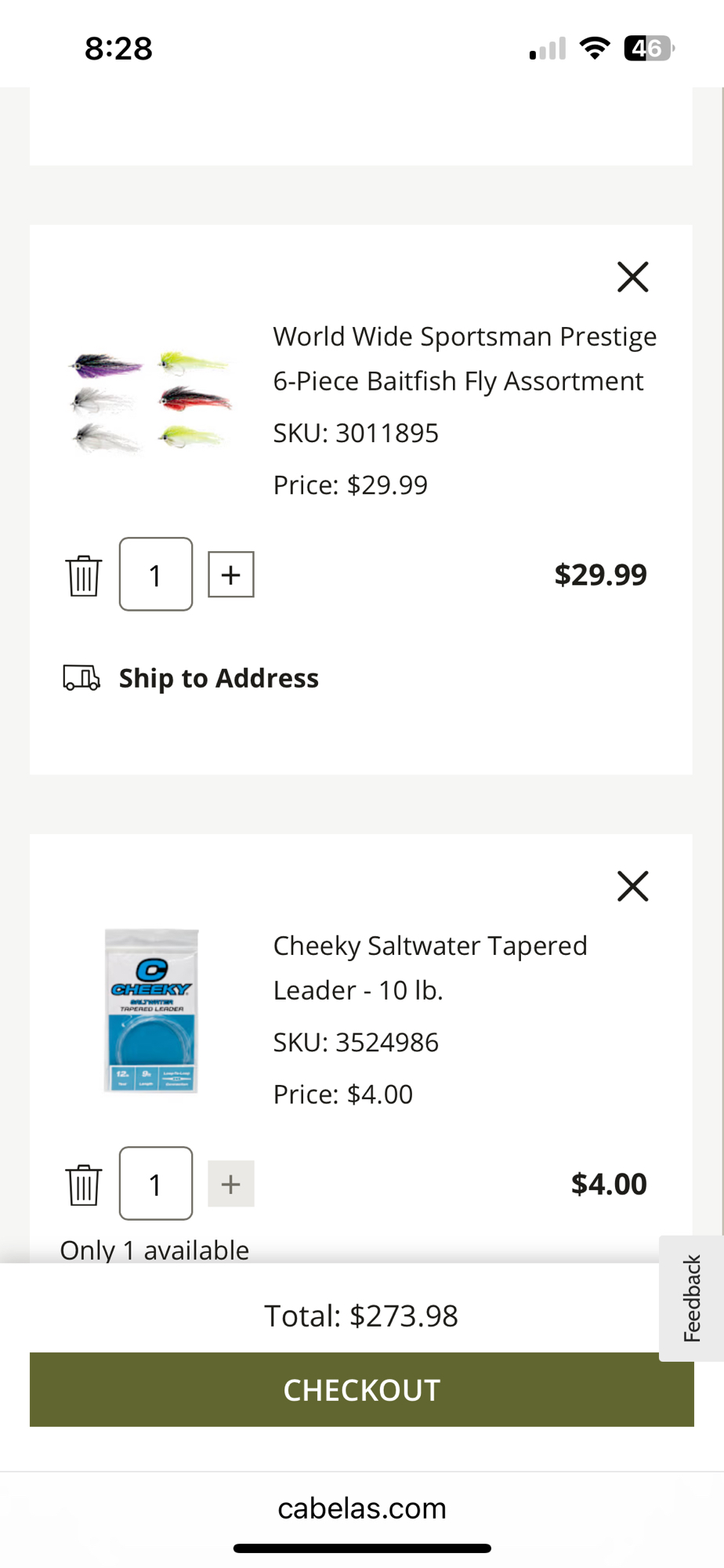Tap the battery indicator in status bar
724x1568 pixels.
coord(649,49)
